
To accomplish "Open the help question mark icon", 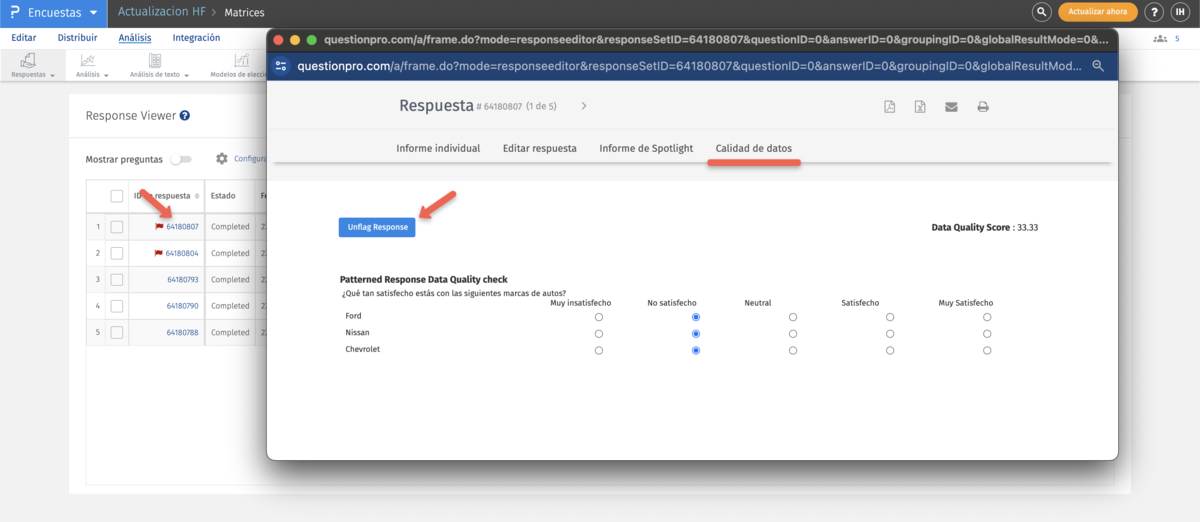I will [1153, 12].
